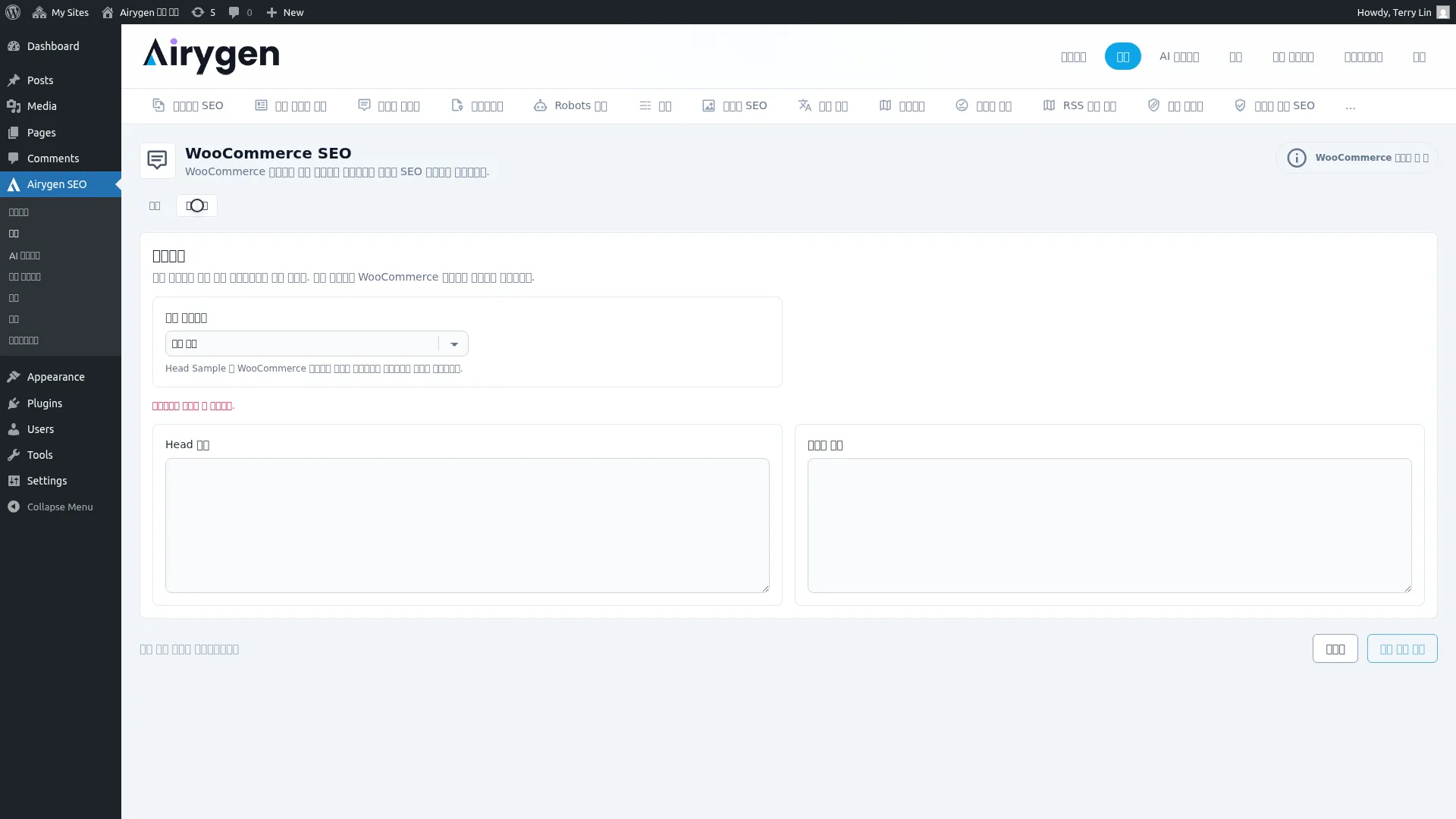
Task: Click the Users person icon
Action: pyautogui.click(x=14, y=429)
